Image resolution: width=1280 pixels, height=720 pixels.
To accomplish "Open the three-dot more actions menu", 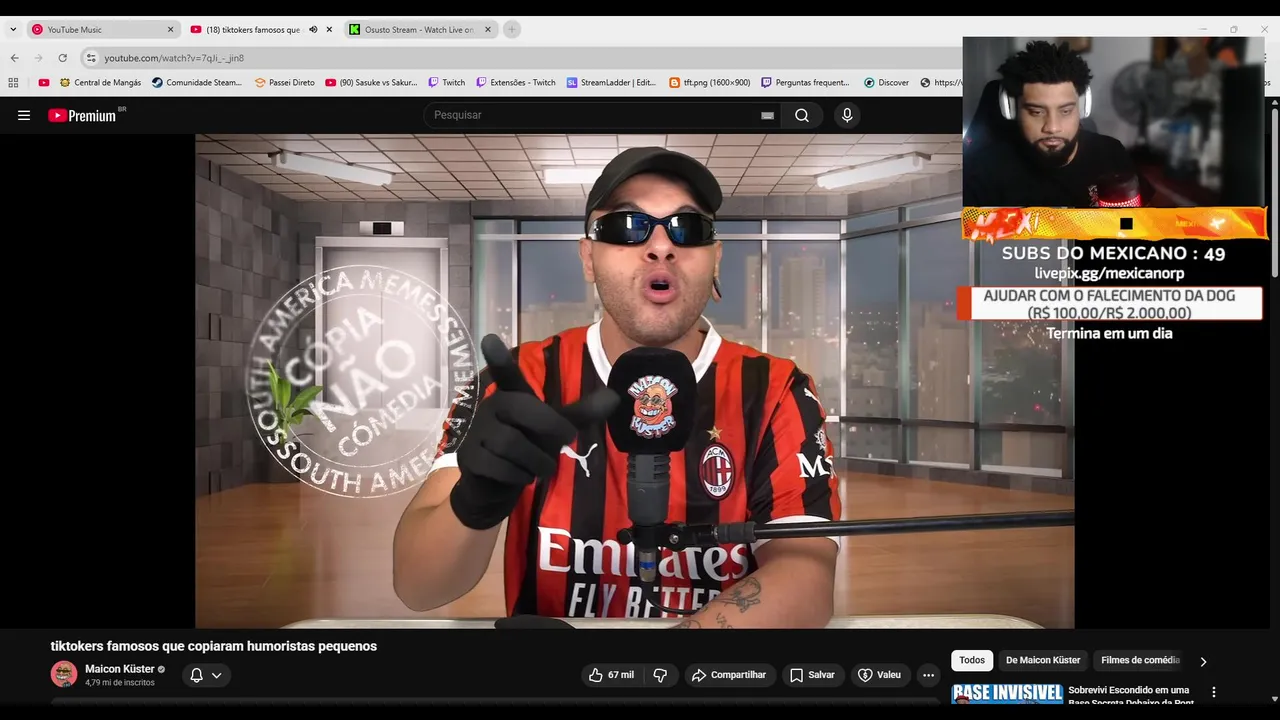I will tap(928, 675).
